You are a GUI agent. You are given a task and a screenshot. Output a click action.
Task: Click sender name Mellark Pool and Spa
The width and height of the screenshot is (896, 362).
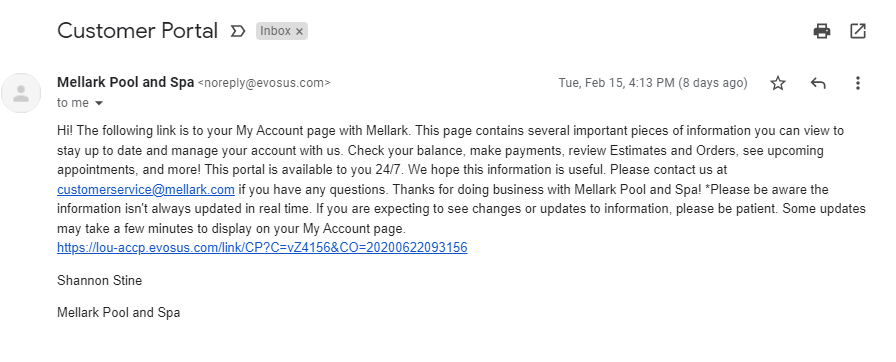click(126, 82)
